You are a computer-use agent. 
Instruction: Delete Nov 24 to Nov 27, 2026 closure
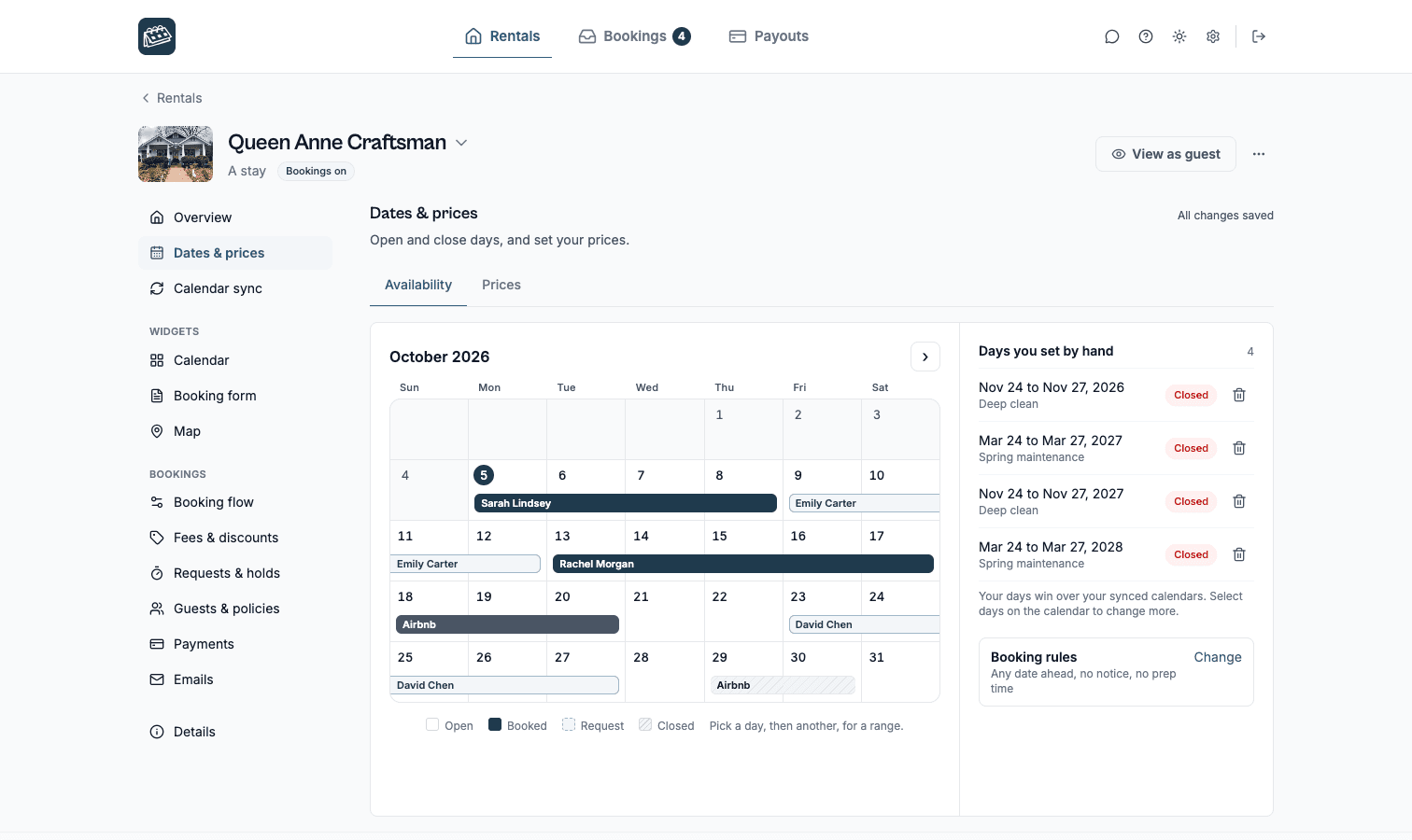1239,395
